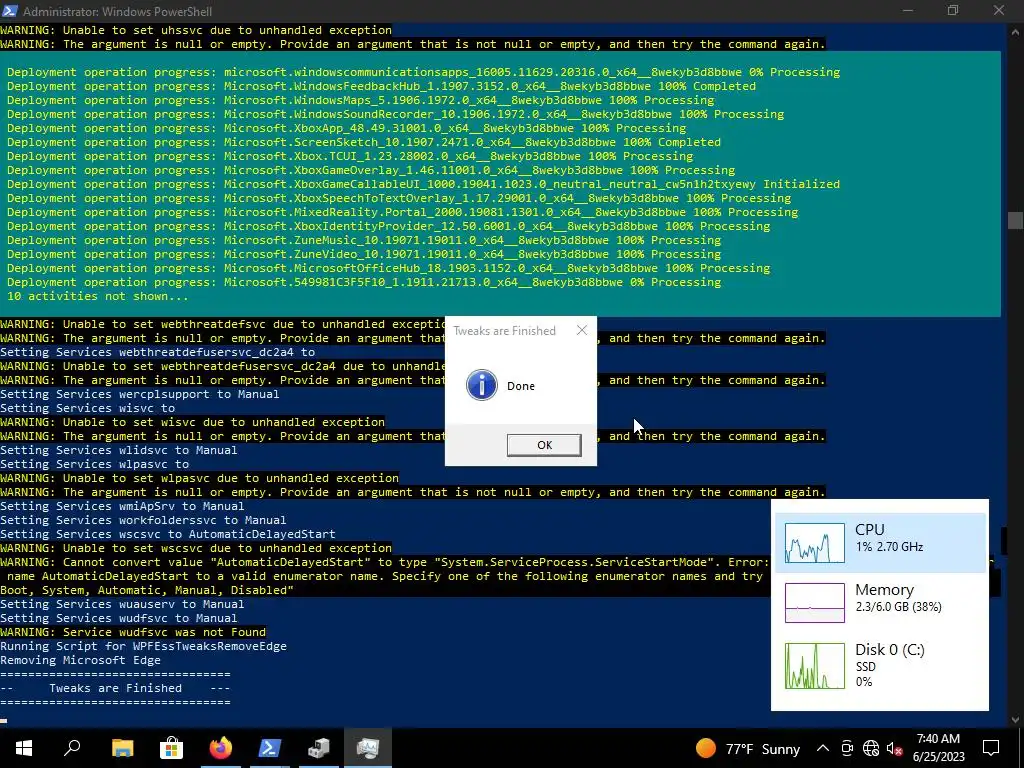
Task: Click the PowerShell window title bar icon
Action: click(10, 10)
